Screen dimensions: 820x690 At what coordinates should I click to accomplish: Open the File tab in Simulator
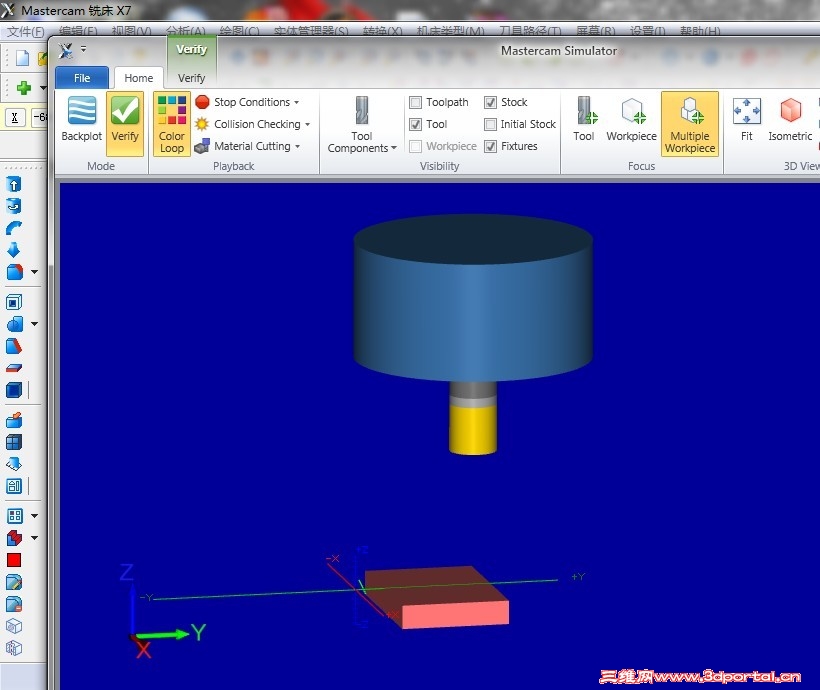click(x=82, y=78)
